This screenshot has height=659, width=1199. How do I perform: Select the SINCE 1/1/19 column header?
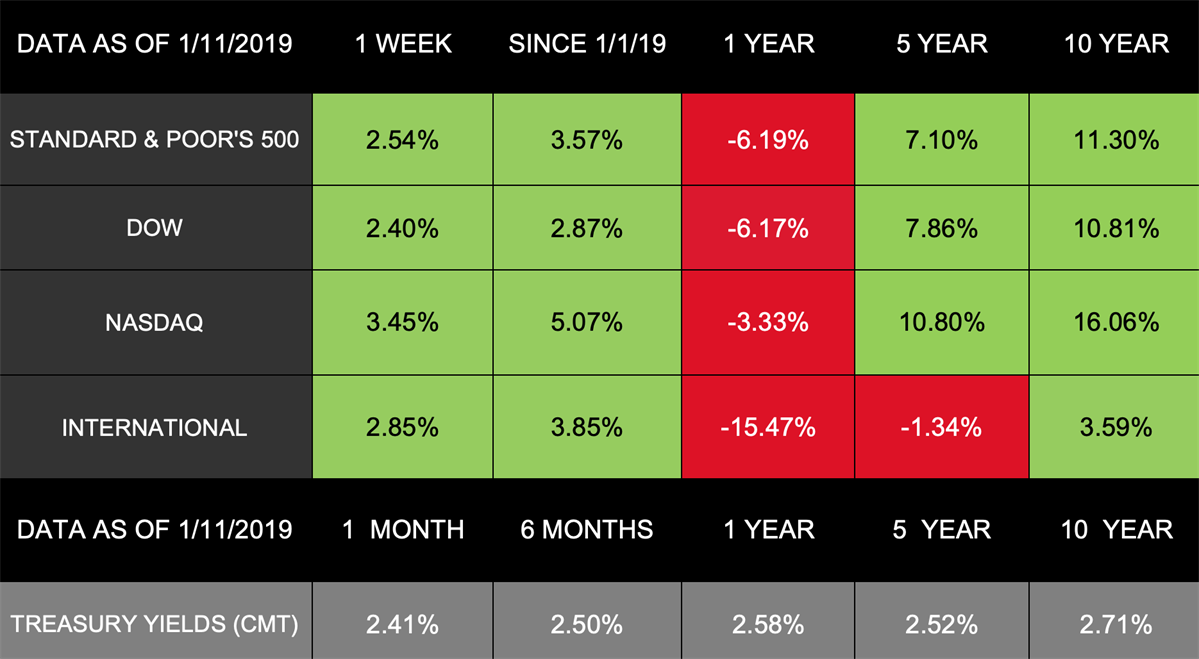(x=587, y=44)
